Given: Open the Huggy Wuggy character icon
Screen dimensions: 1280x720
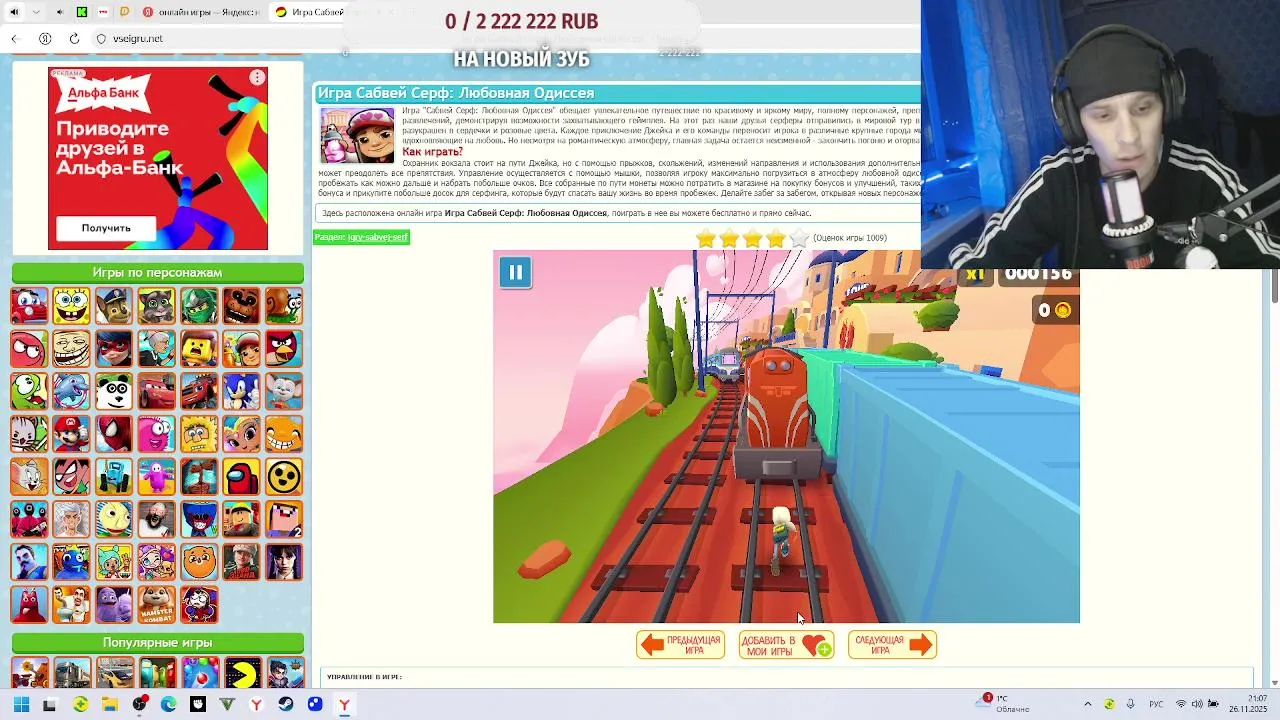Looking at the screenshot, I should coord(199,519).
